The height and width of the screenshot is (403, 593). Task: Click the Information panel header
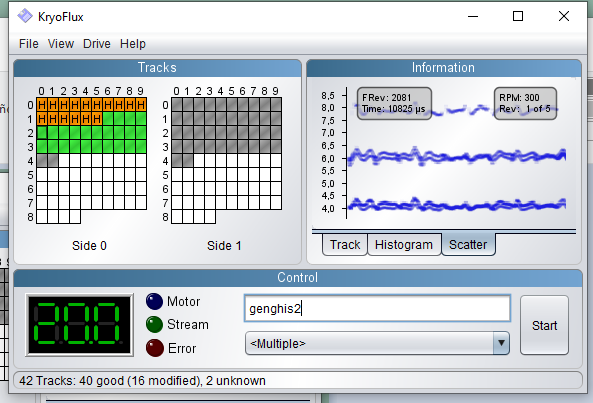click(x=444, y=68)
